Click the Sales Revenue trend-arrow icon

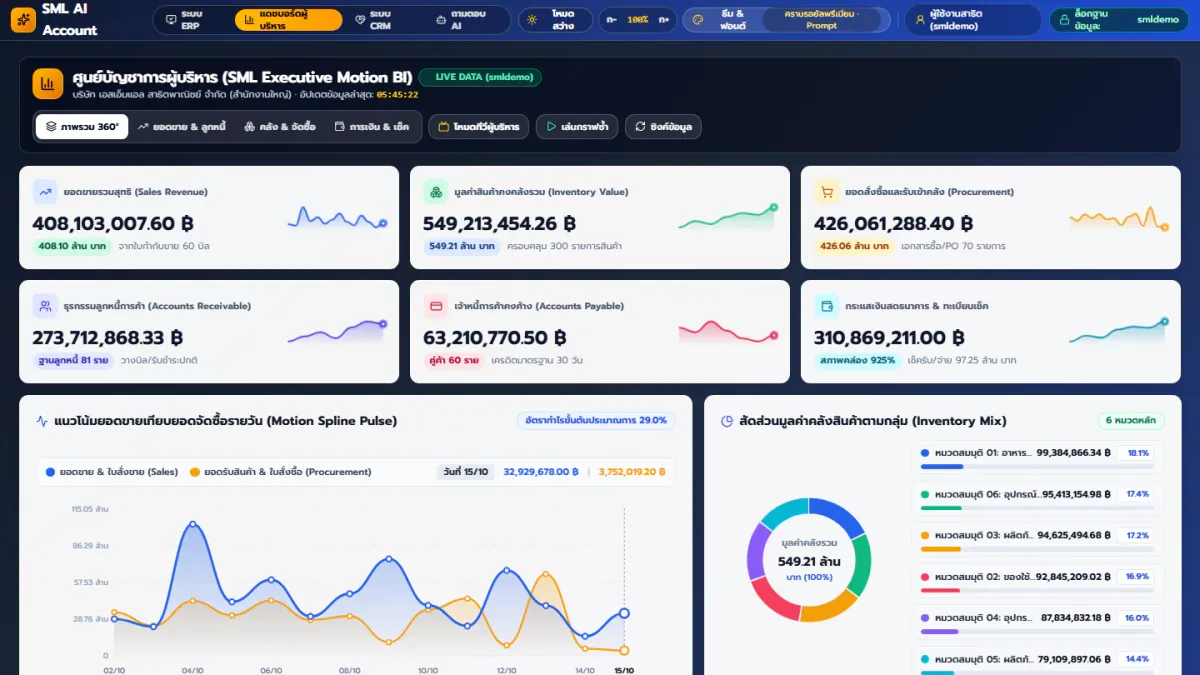coord(44,192)
